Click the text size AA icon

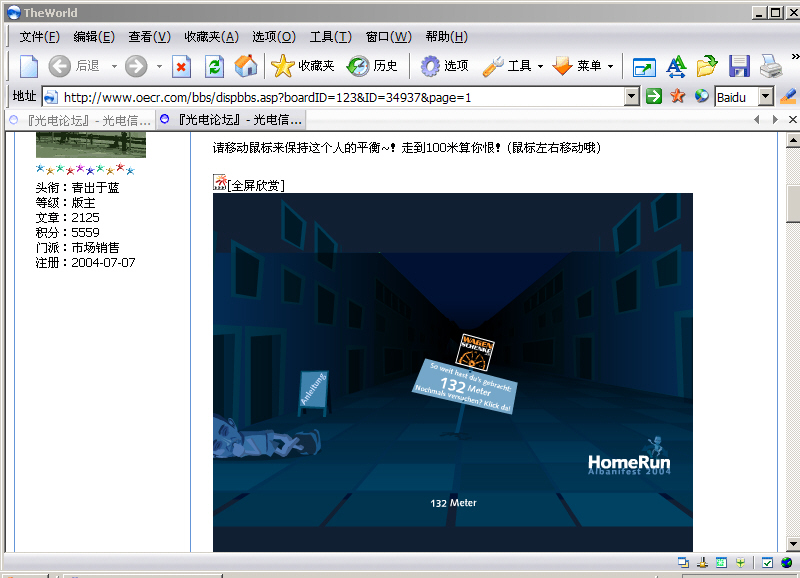(x=676, y=66)
